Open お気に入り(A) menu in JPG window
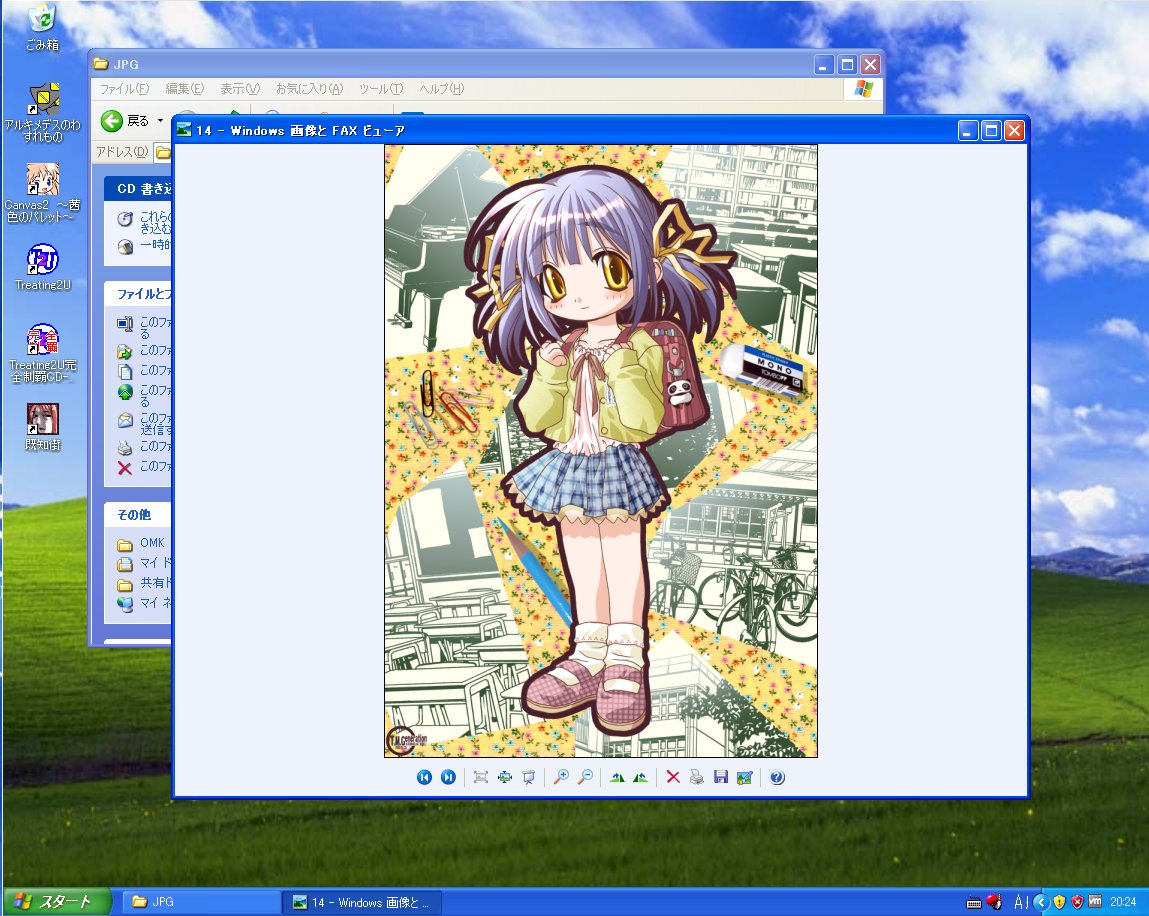The width and height of the screenshot is (1149, 916). point(309,89)
